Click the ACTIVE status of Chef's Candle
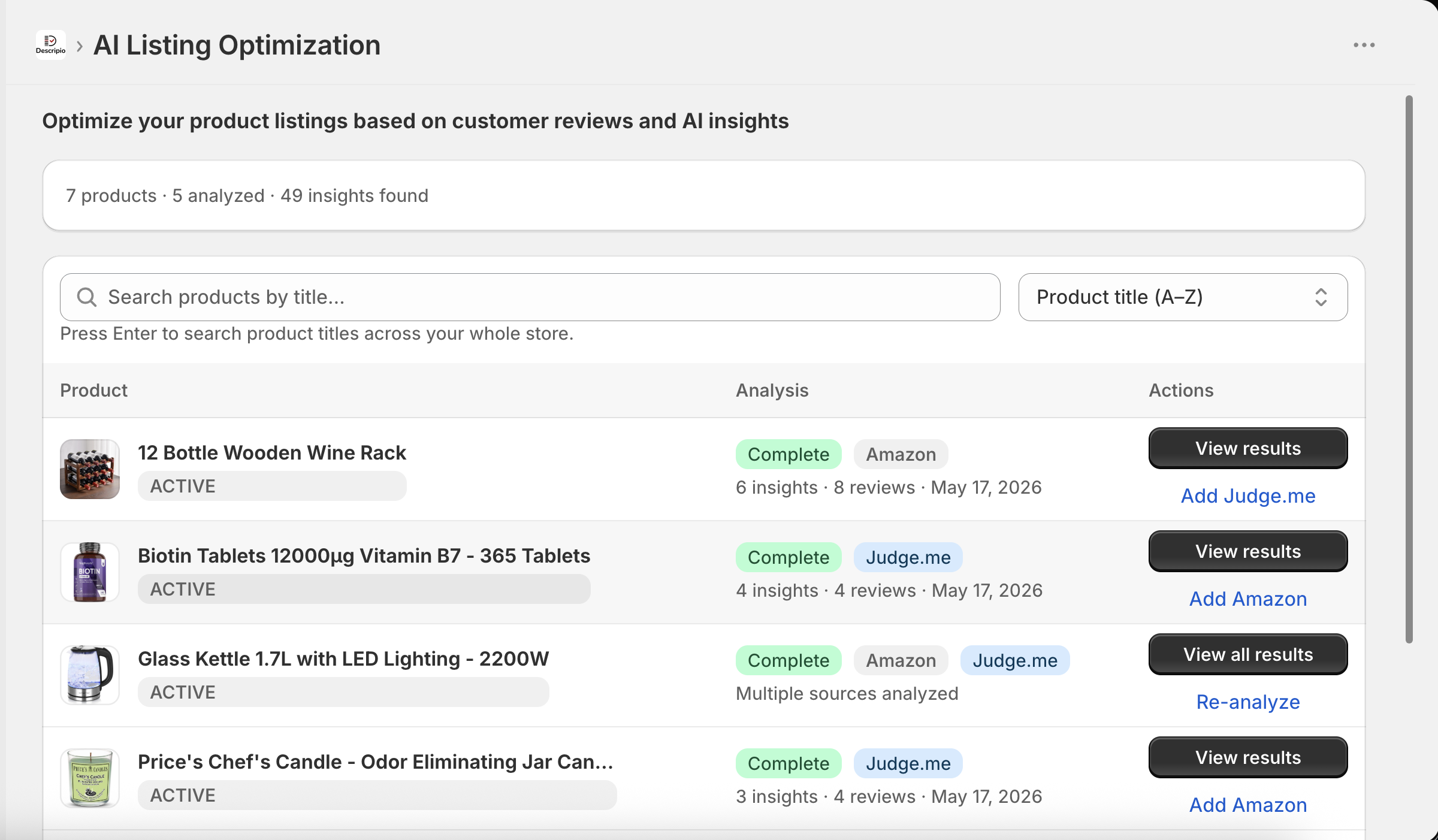 coord(377,795)
